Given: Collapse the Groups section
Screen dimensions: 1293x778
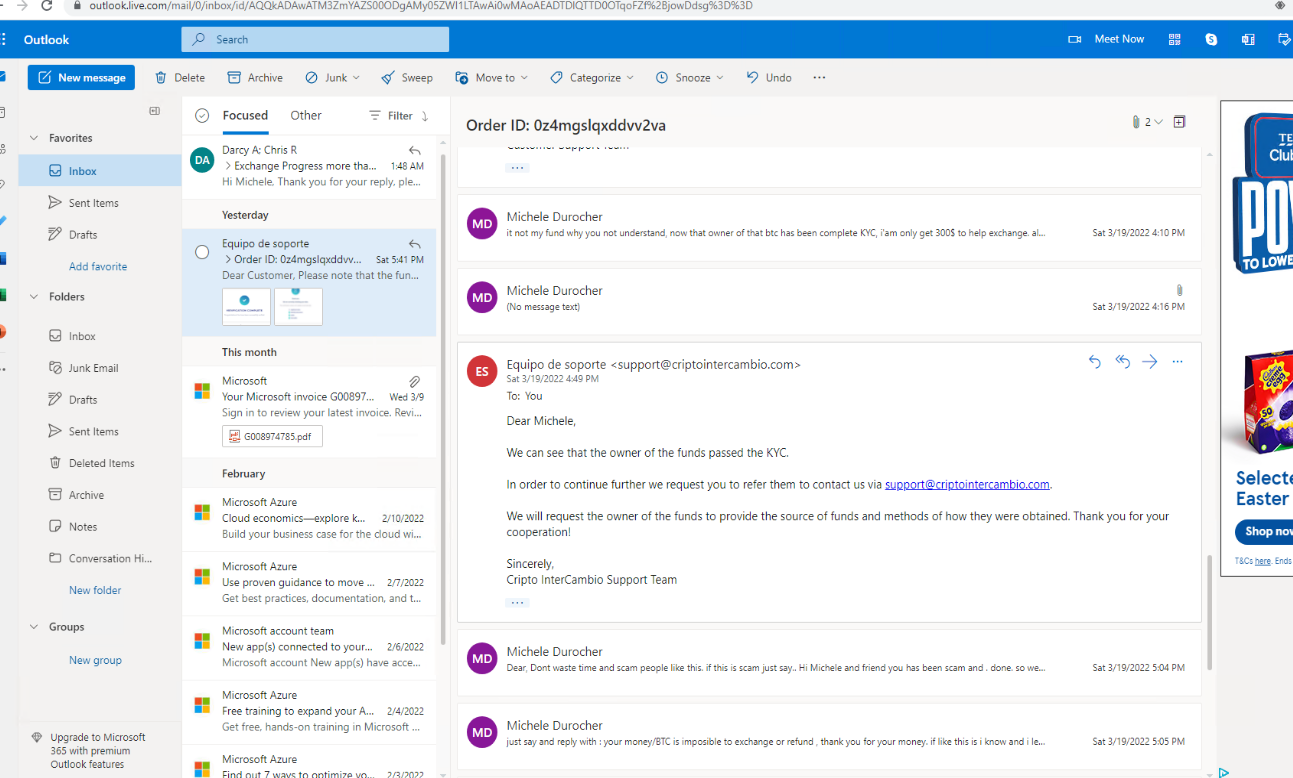Looking at the screenshot, I should click(34, 627).
